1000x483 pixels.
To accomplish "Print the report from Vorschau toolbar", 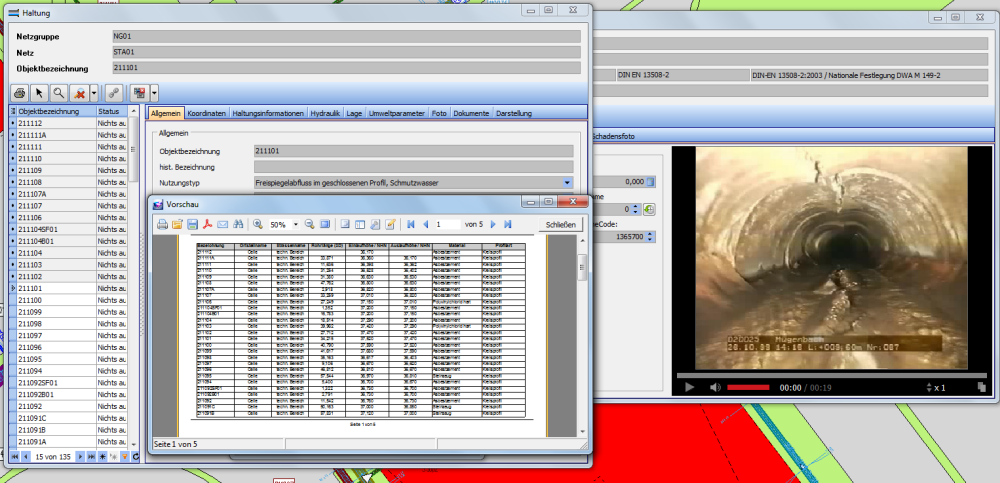I will [x=163, y=225].
